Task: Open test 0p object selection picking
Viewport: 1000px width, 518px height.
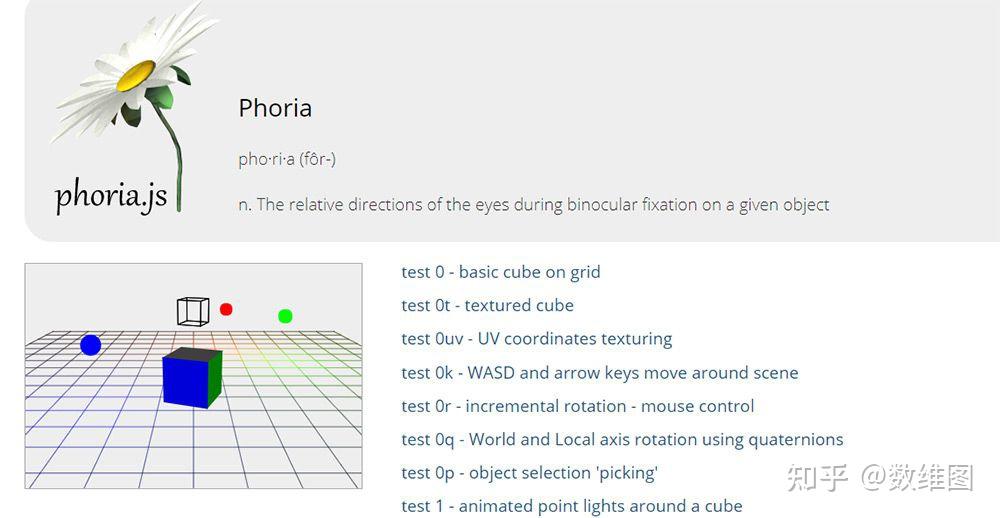Action: (529, 472)
